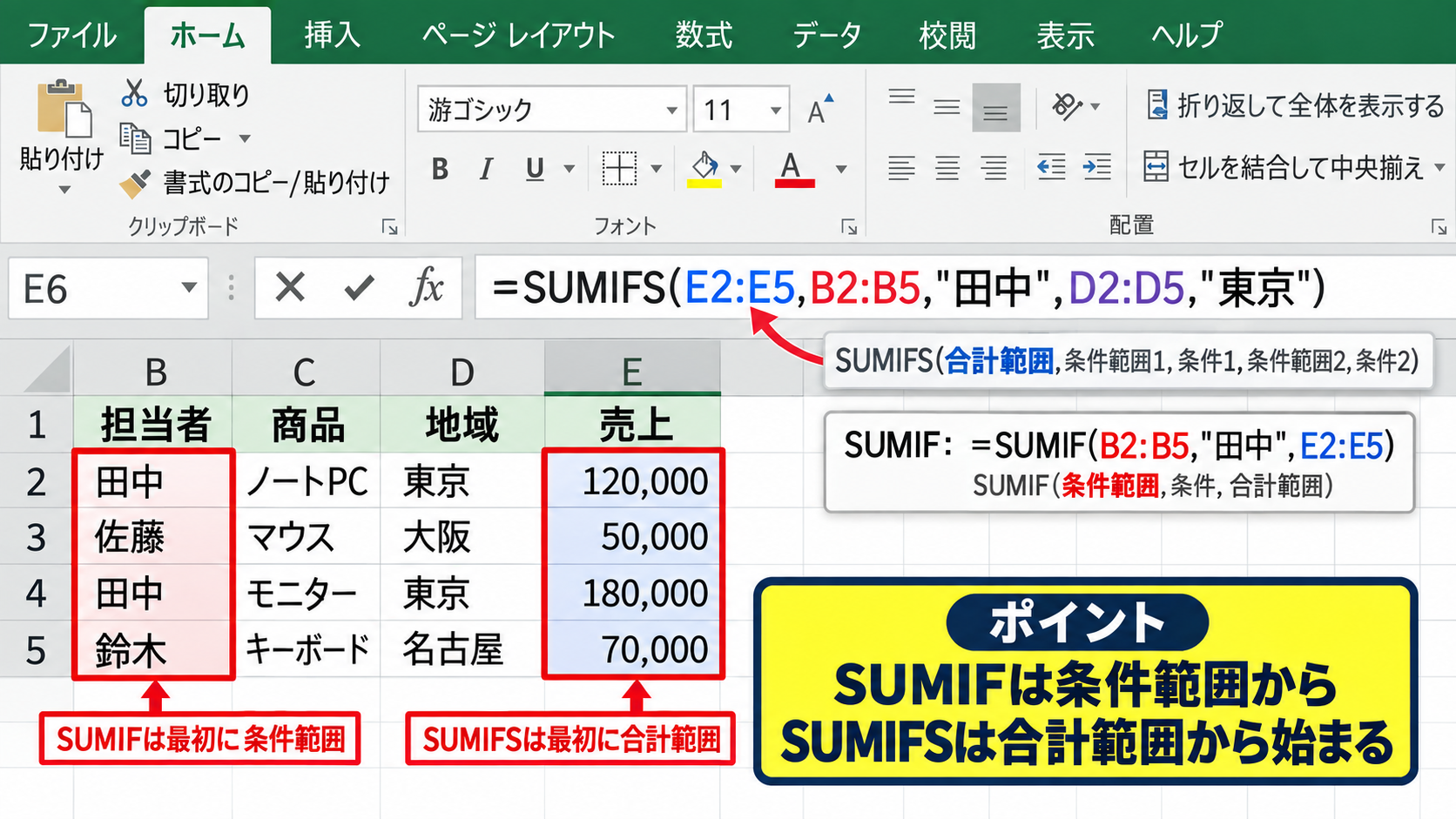Image resolution: width=1456 pixels, height=819 pixels.
Task: Open the 游ゴシック font name dropdown
Action: (671, 111)
